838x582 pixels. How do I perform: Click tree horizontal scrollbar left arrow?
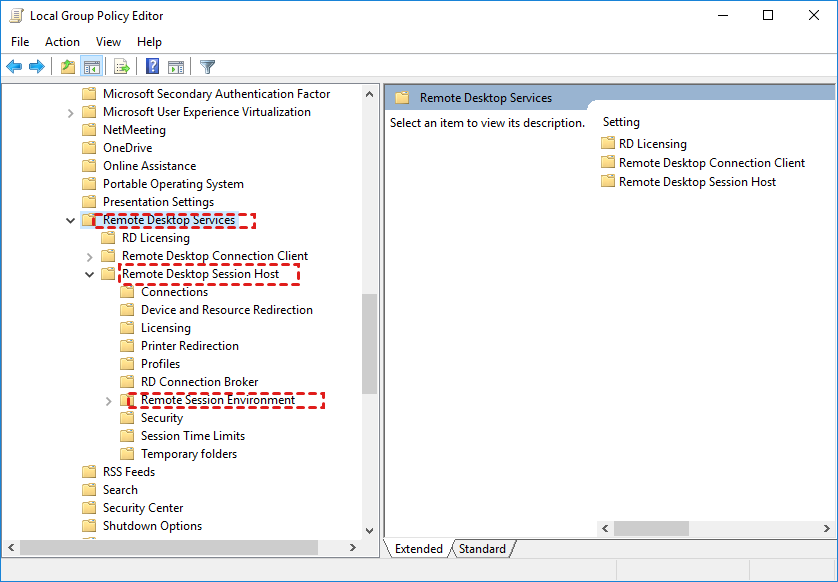click(x=11, y=547)
